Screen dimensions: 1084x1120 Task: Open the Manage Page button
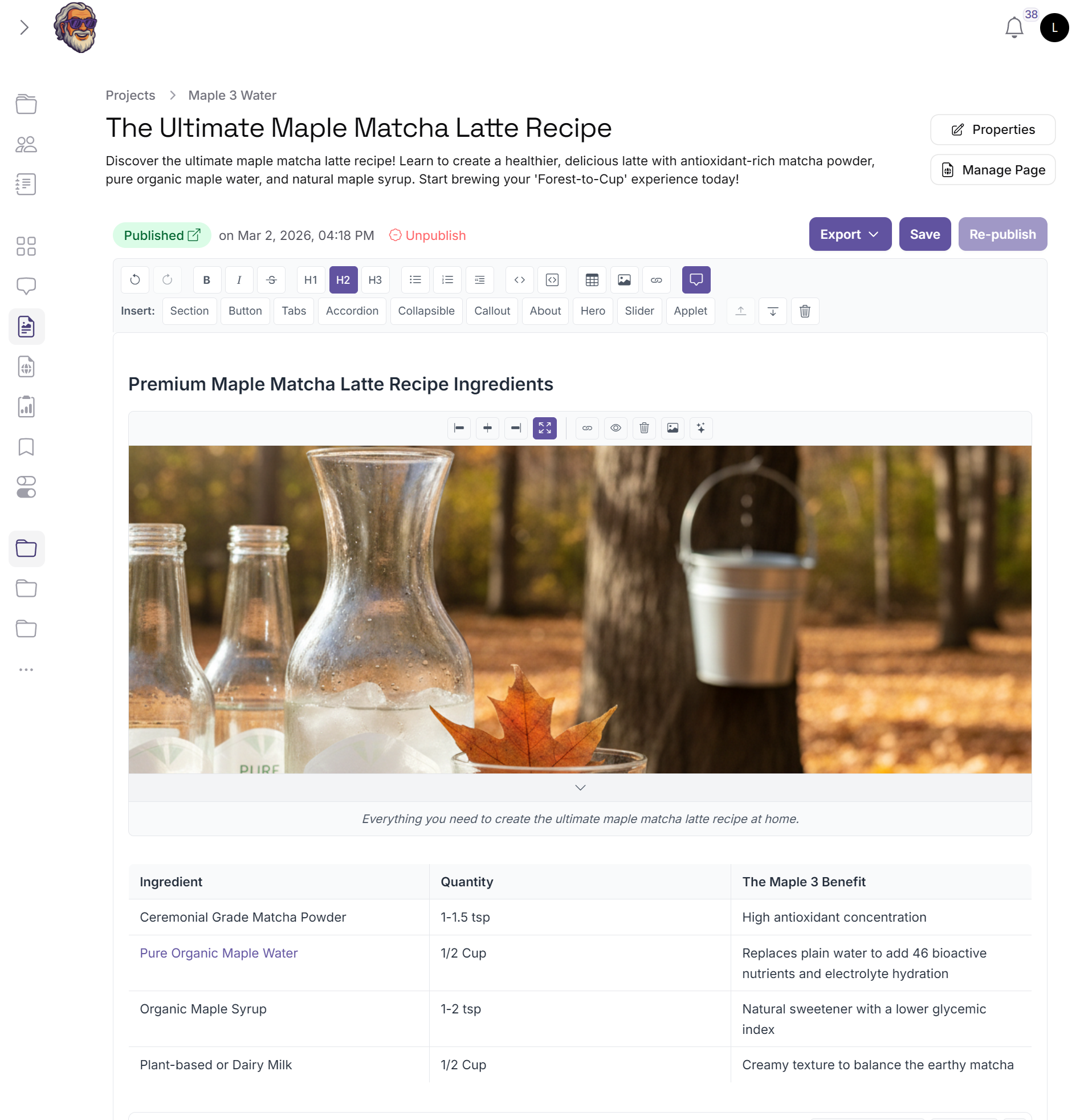[x=993, y=170]
